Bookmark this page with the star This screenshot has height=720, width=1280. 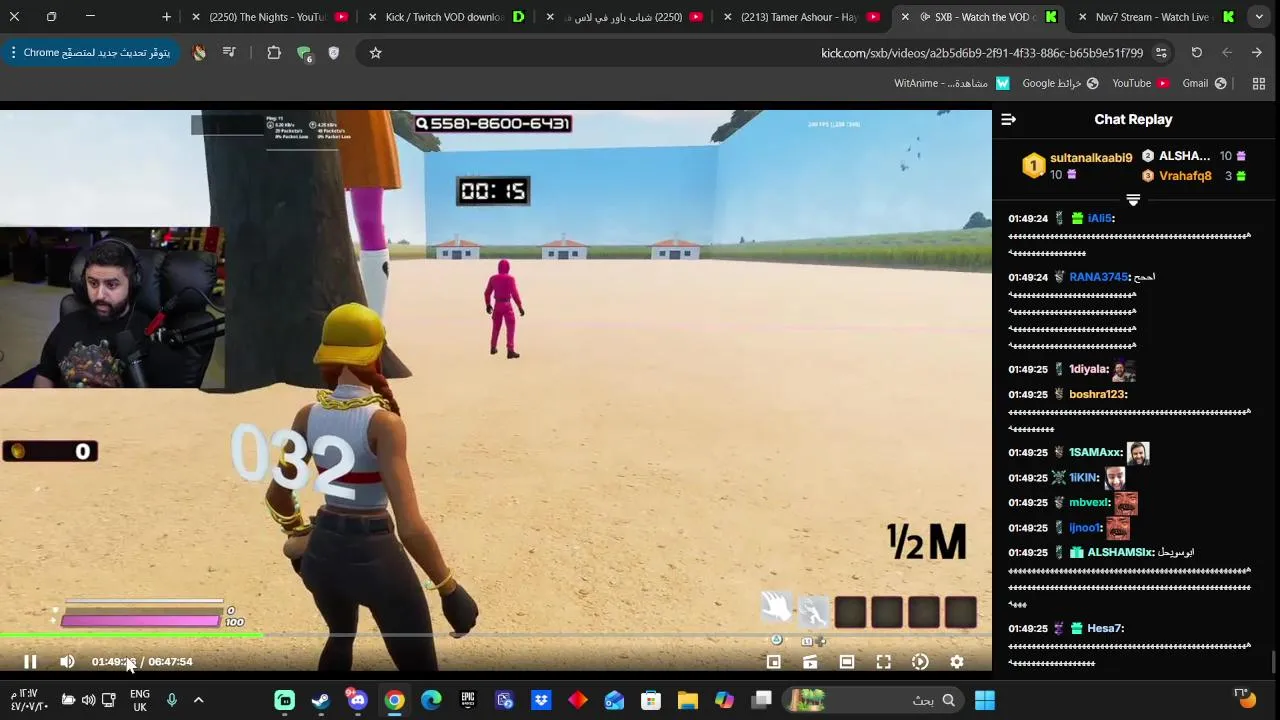(375, 53)
